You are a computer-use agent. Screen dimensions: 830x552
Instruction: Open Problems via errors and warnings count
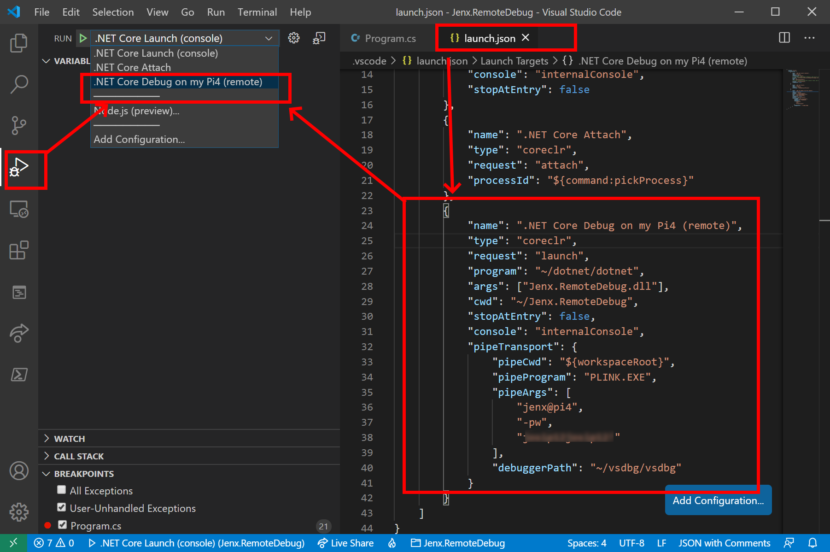53,543
